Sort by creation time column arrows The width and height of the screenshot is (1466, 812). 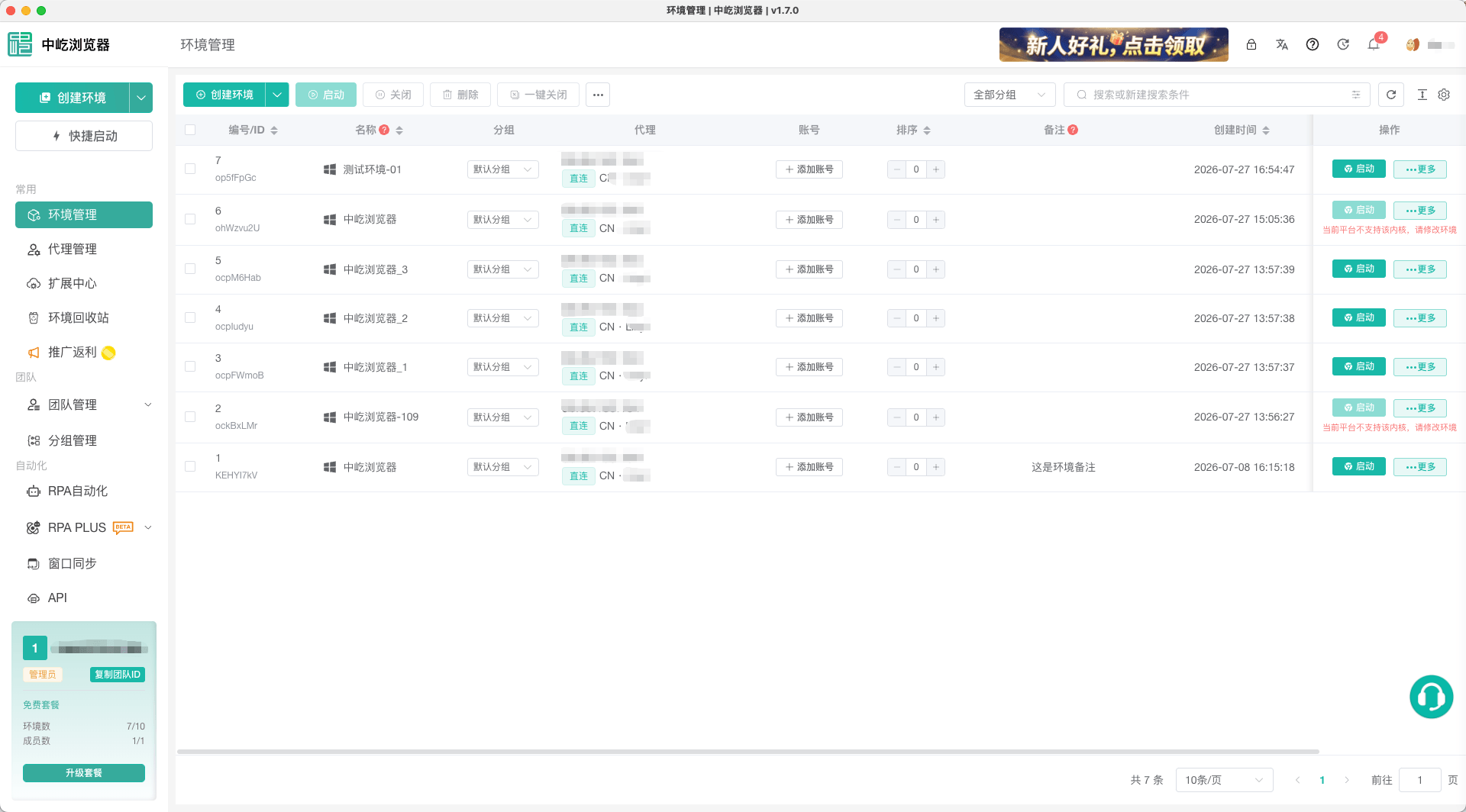tap(1266, 130)
